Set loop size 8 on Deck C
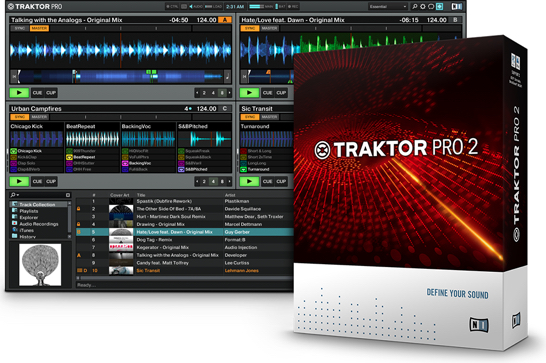This screenshot has width=546, height=363. pos(222,182)
